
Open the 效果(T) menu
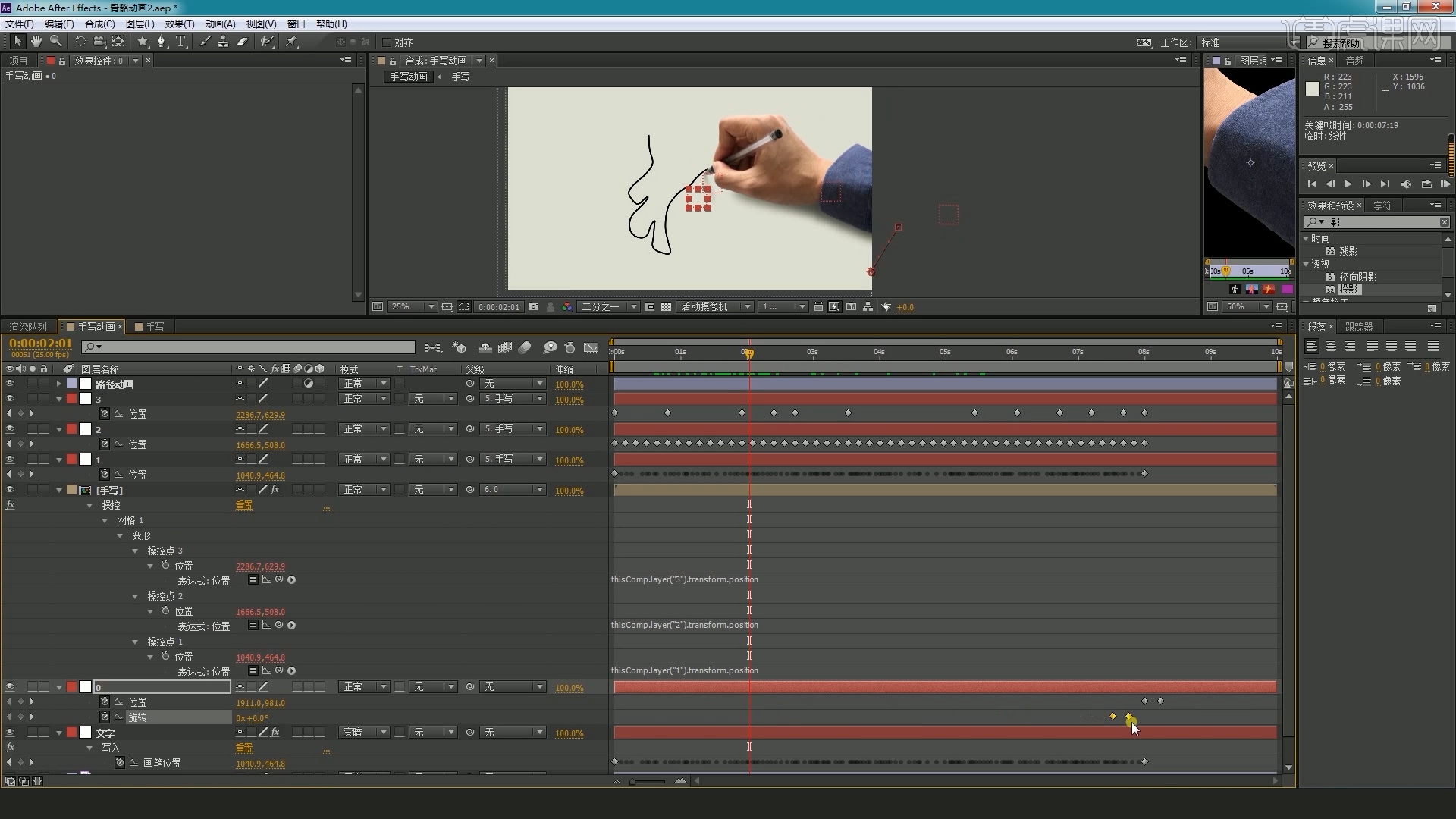(x=180, y=24)
